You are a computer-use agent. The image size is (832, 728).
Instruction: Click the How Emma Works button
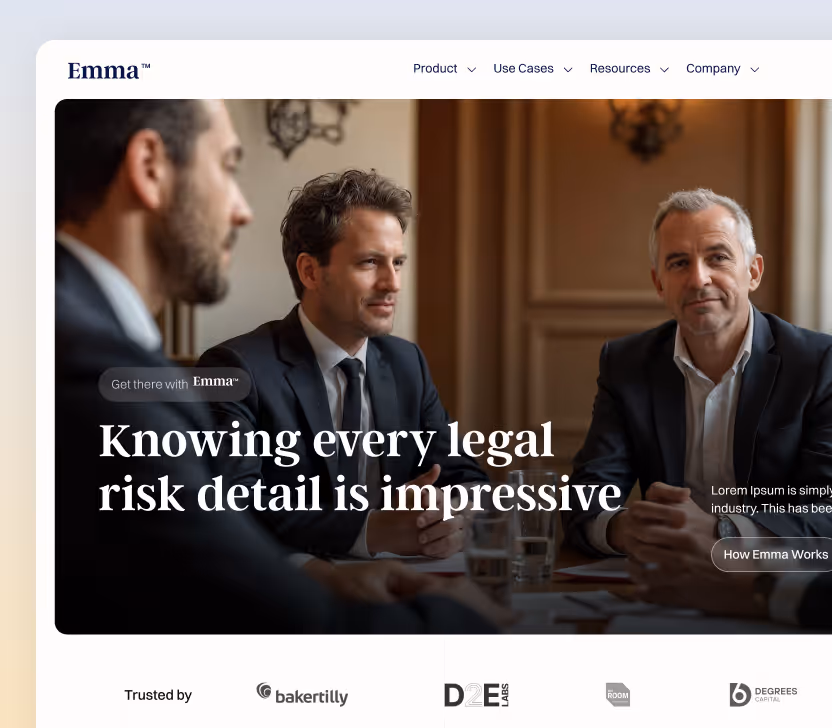click(x=772, y=554)
